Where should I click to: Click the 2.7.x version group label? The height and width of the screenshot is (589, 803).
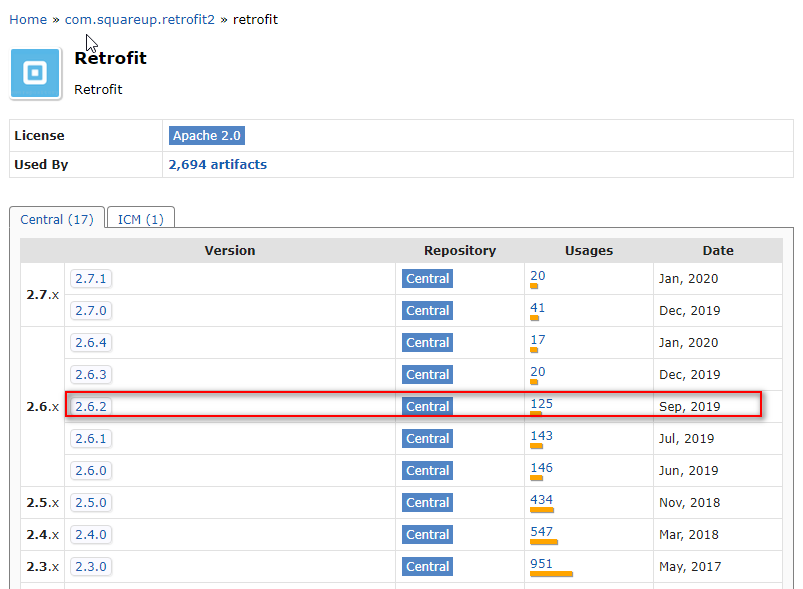(43, 294)
